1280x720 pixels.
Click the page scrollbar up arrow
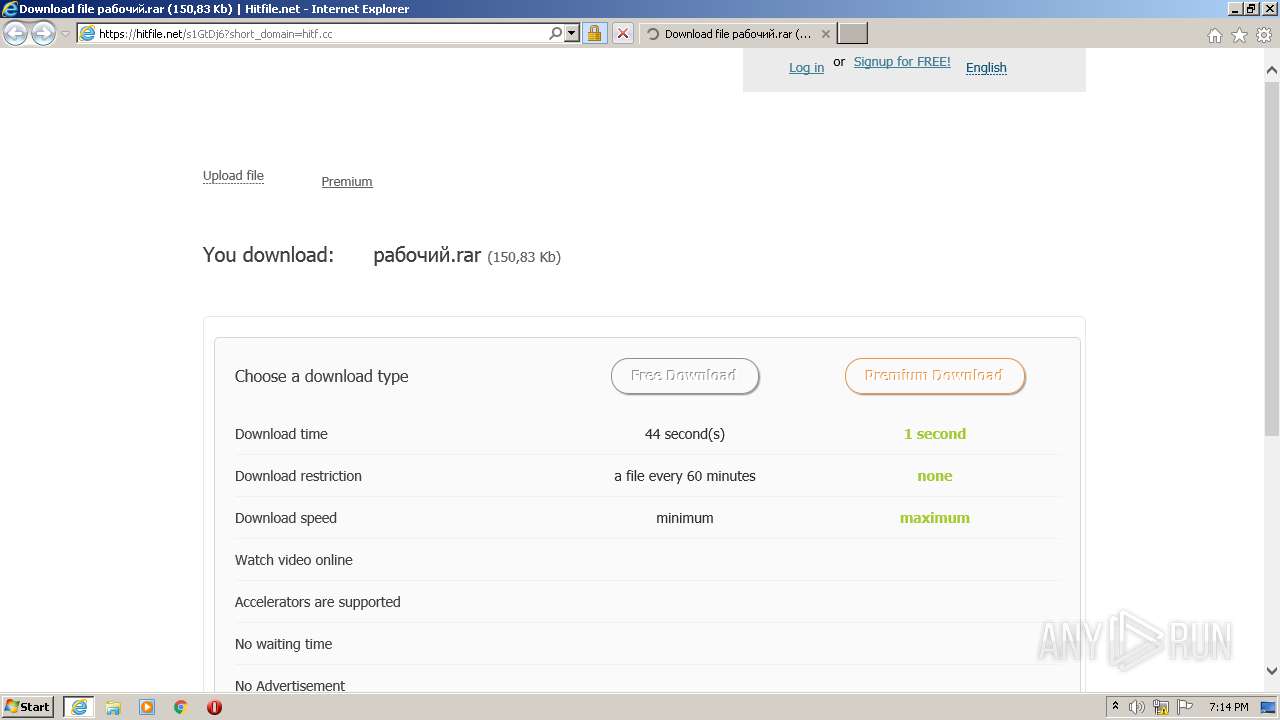(1272, 70)
